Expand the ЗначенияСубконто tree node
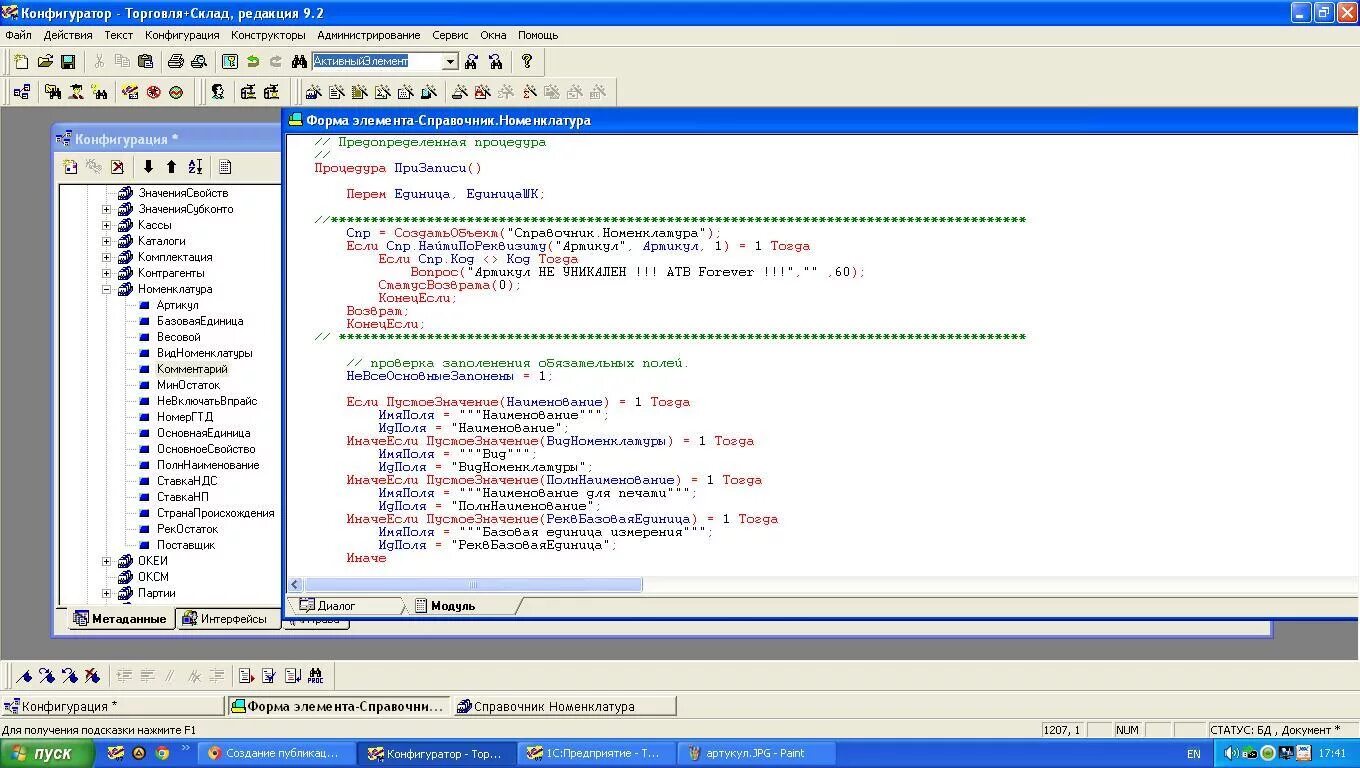This screenshot has height=768, width=1360. click(x=107, y=209)
